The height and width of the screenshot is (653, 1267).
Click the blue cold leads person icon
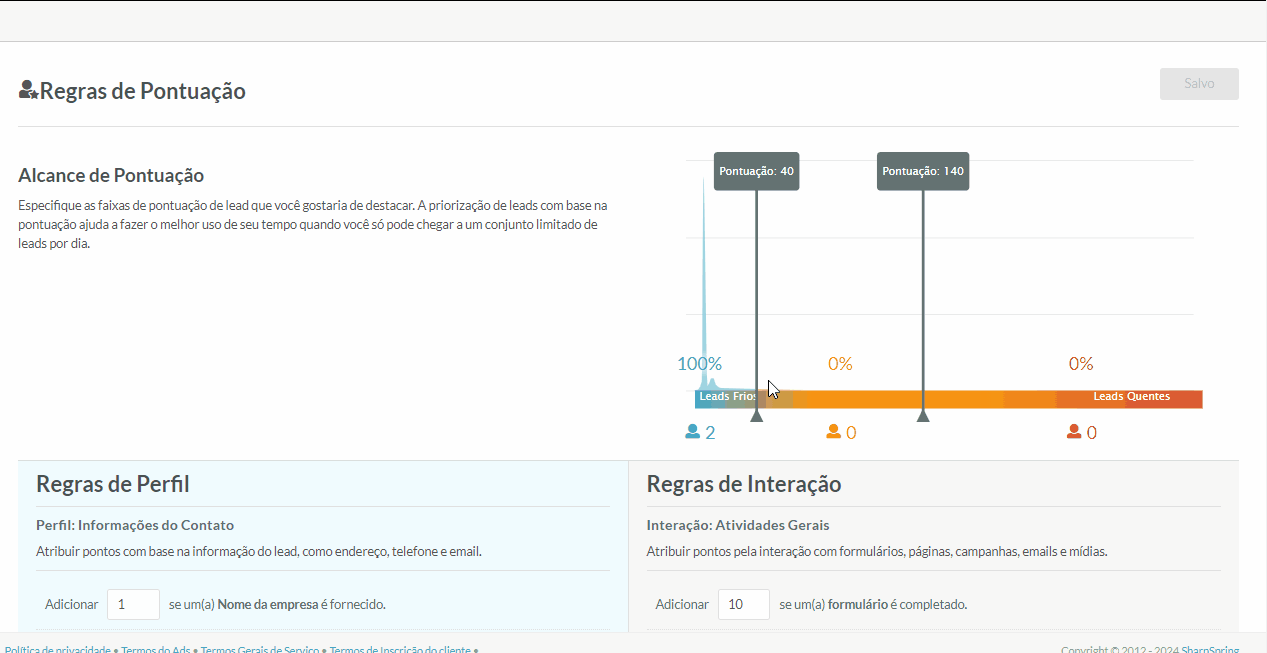pyautogui.click(x=692, y=432)
